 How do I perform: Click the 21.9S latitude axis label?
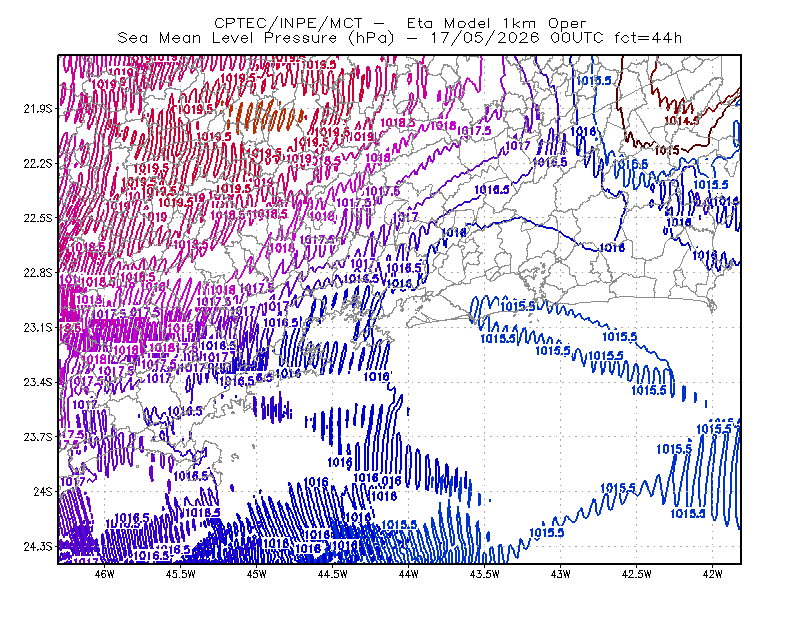coord(38,109)
